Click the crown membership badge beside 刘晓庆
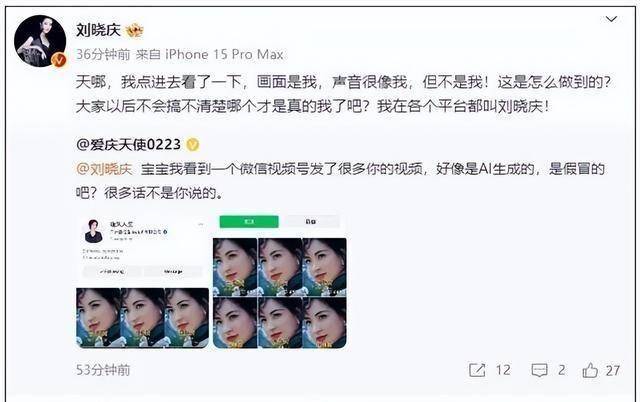 pyautogui.click(x=134, y=30)
